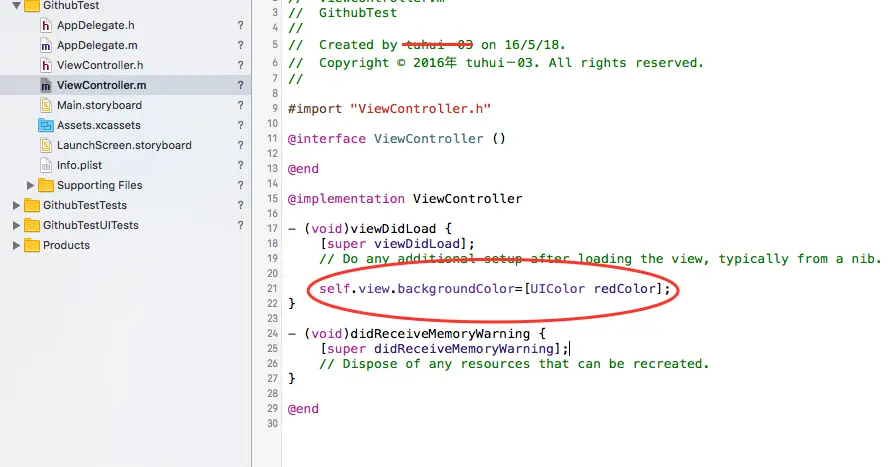Viewport: 892px width, 467px height.
Task: Select the GithubTestTests group label
Action: point(85,205)
